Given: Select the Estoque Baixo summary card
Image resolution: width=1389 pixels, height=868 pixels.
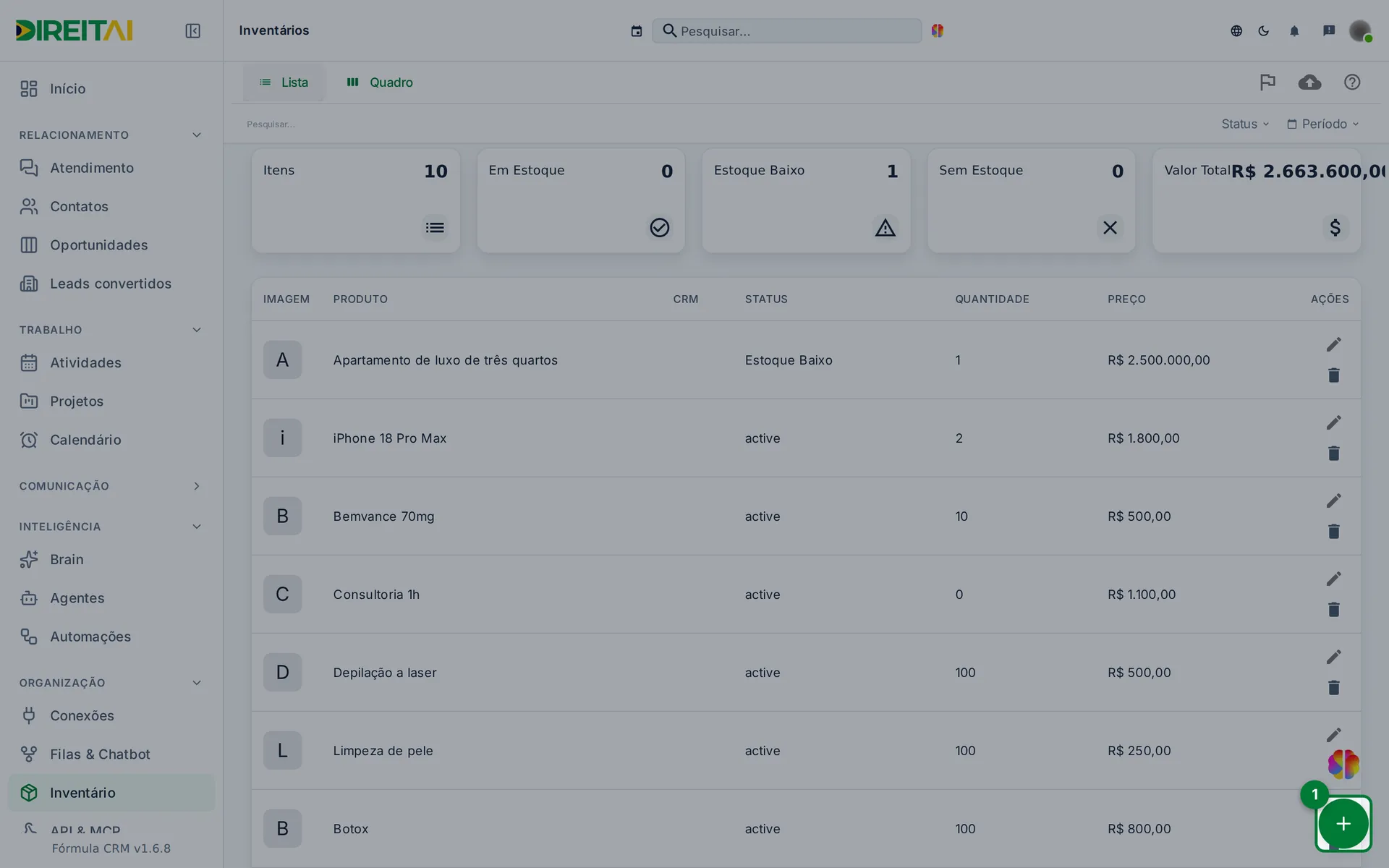Looking at the screenshot, I should [806, 200].
